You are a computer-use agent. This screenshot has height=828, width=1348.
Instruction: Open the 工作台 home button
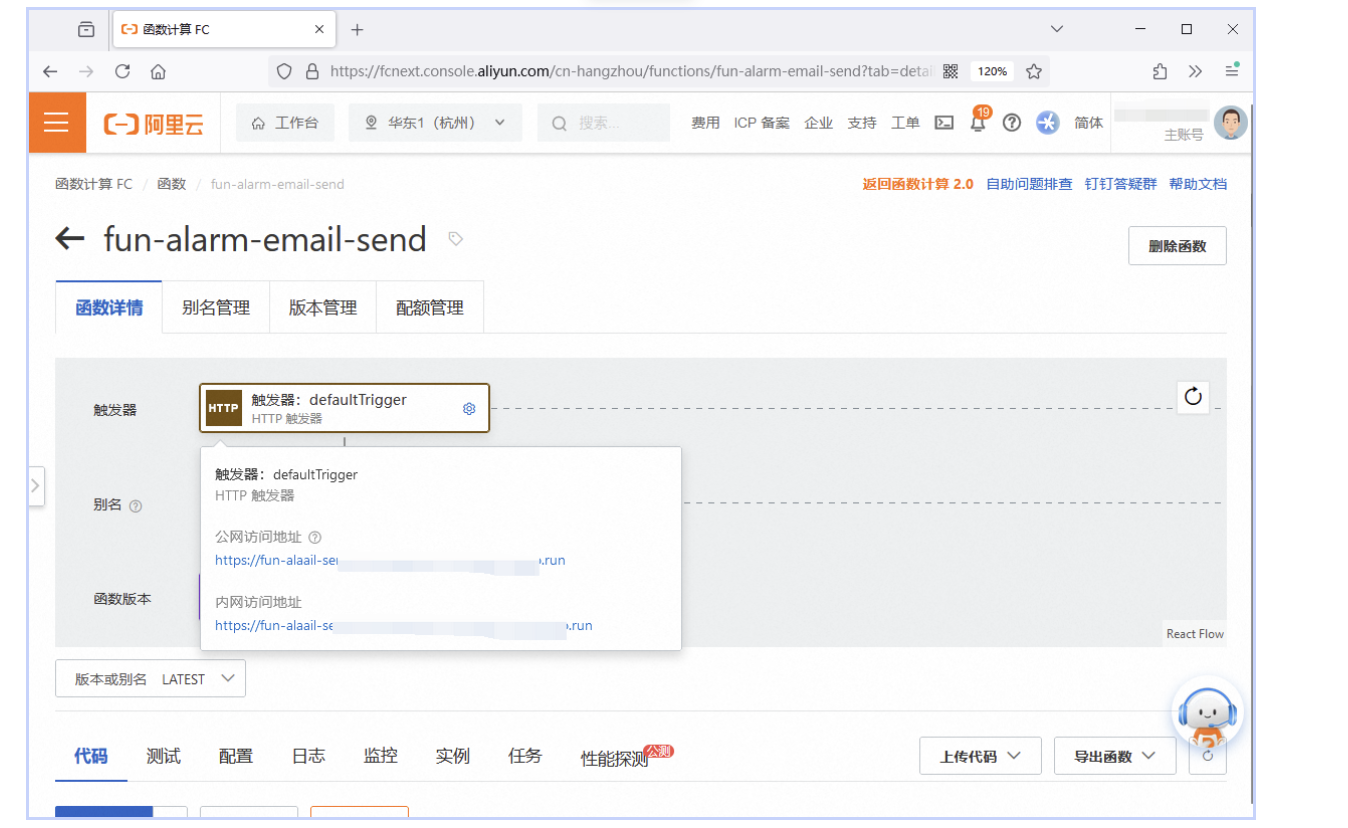(285, 123)
